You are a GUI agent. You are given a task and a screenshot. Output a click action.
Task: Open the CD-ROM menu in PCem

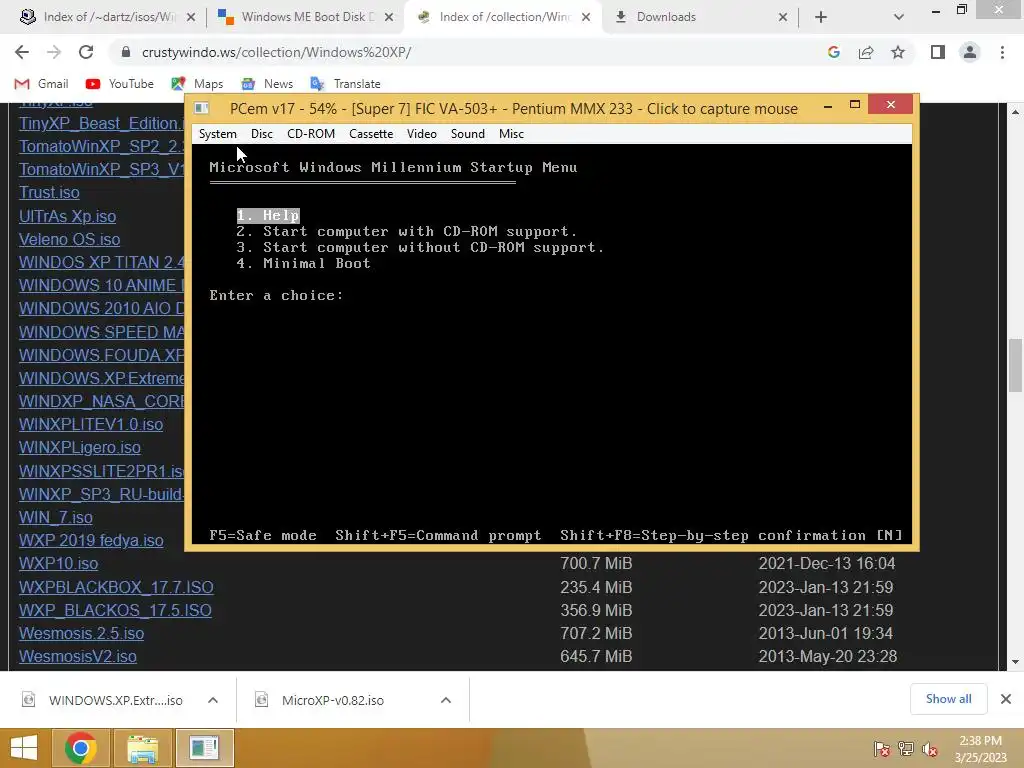(x=311, y=134)
